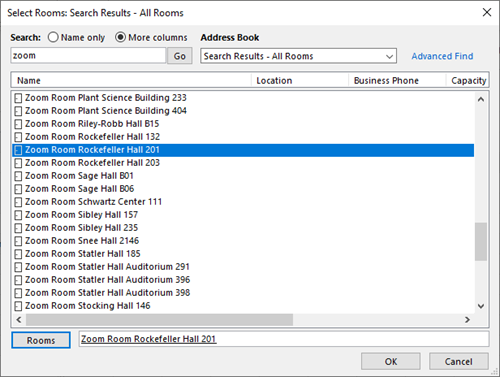Viewport: 500px width, 377px height.
Task: Click room icon beside Snee Hall 2146
Action: (x=18, y=241)
